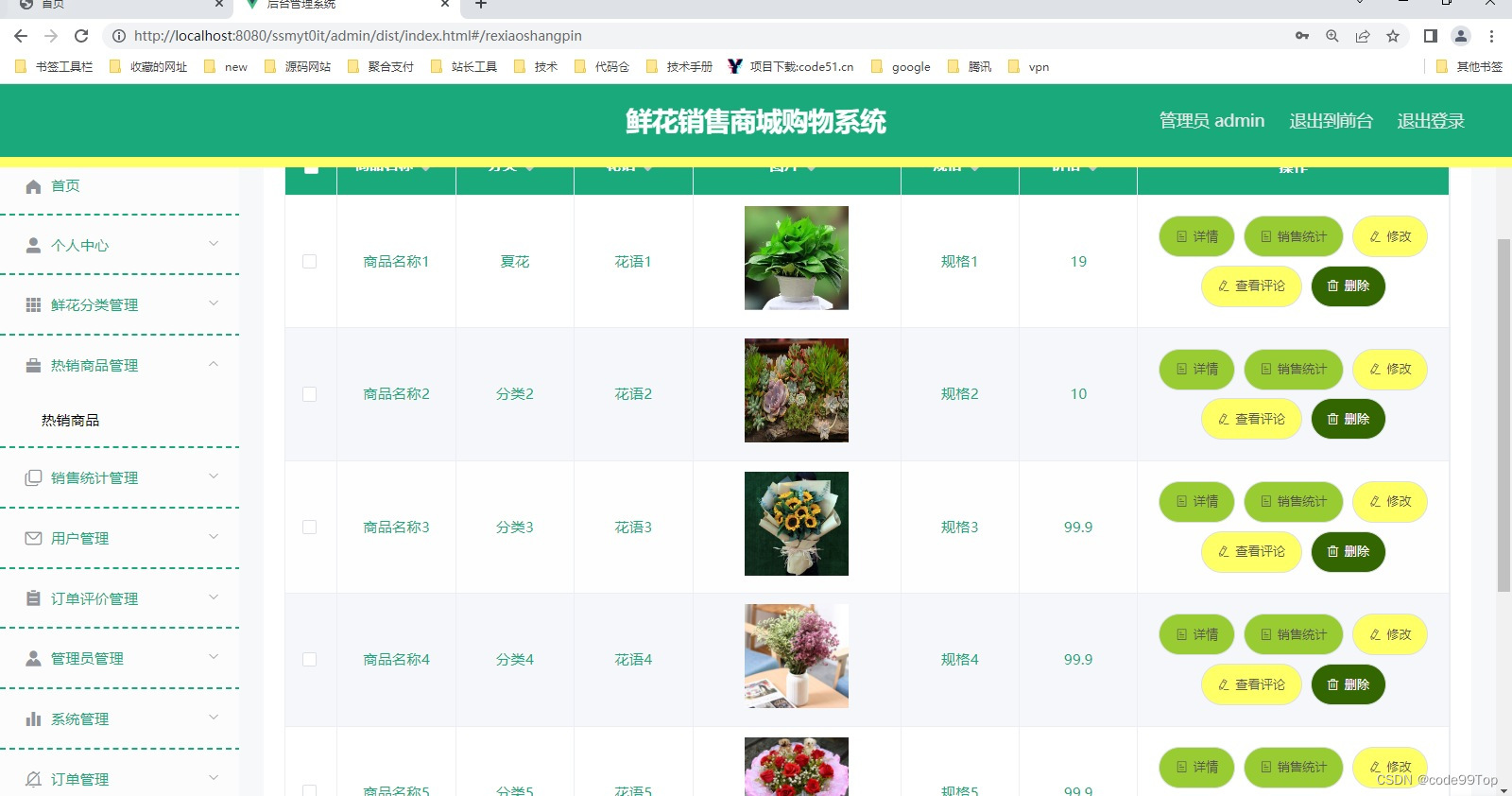Viewport: 1512px width, 796px height.
Task: Collapse the 热销商品管理 menu chevron
Action: point(214,364)
